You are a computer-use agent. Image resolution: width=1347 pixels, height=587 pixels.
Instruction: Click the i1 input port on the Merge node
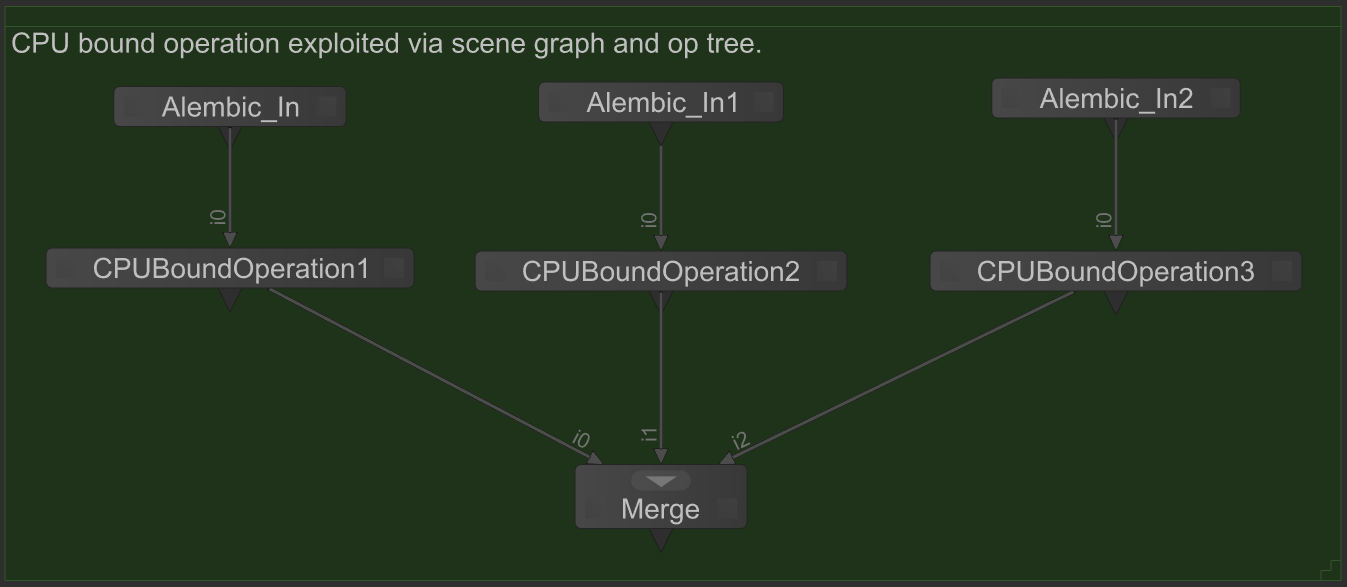click(660, 455)
